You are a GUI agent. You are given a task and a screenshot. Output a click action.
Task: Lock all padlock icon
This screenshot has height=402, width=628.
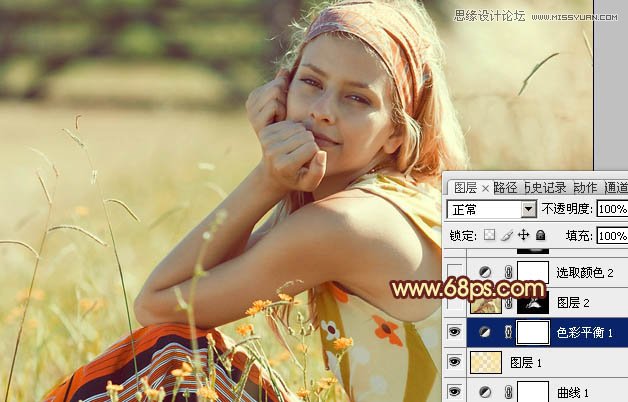(540, 235)
